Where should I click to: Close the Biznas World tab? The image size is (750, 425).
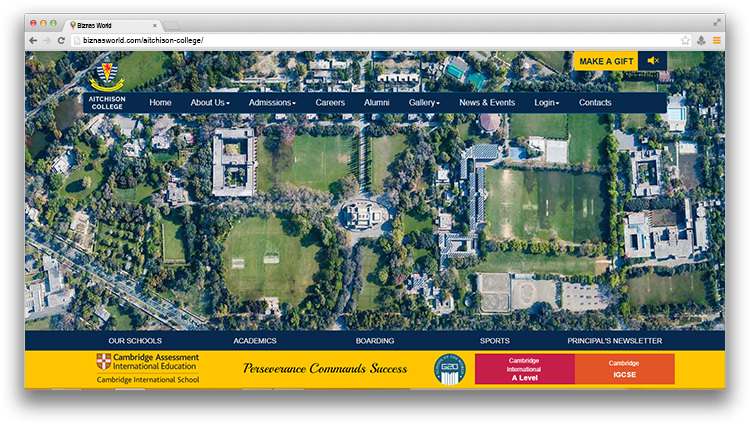[x=154, y=25]
